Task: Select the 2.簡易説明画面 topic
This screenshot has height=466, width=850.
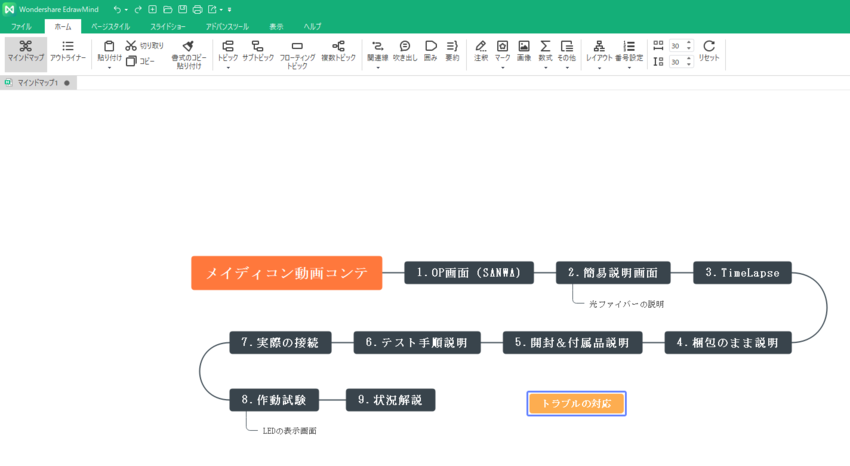Action: (x=613, y=273)
